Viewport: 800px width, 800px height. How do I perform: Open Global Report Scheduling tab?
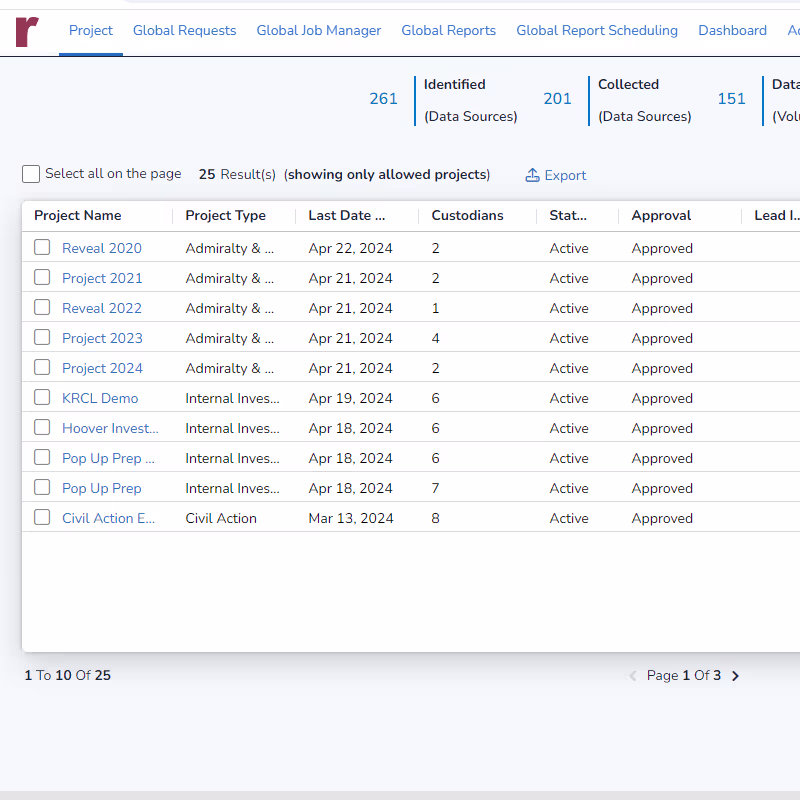[596, 31]
